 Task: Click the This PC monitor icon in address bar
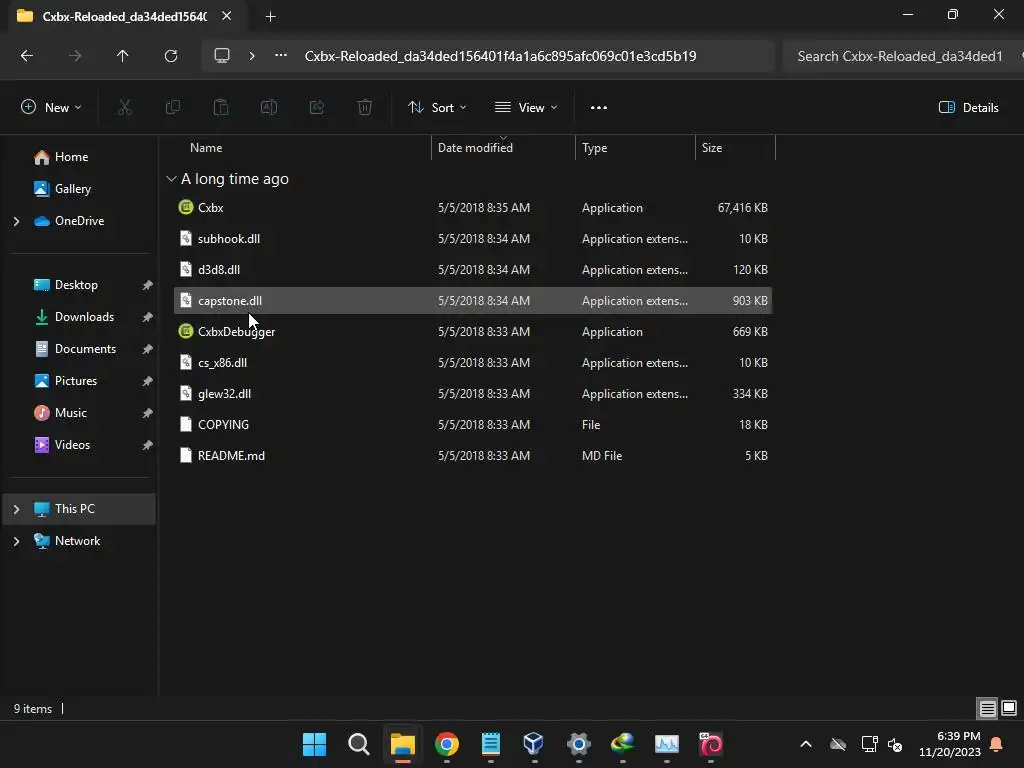click(x=222, y=56)
